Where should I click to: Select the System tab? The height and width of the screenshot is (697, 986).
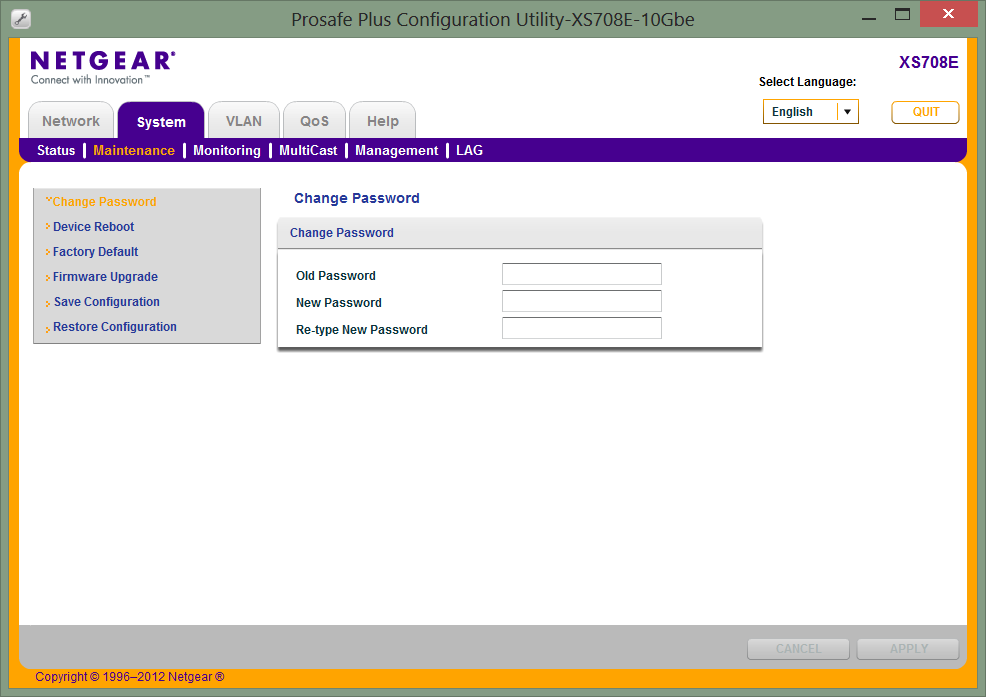[x=161, y=121]
